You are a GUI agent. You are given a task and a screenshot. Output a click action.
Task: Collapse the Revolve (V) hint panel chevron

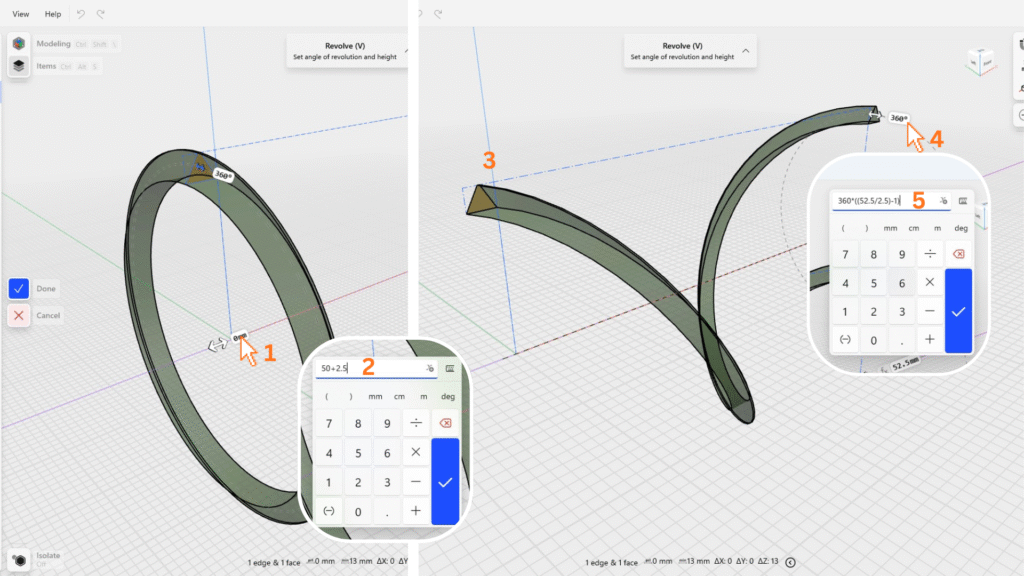745,49
